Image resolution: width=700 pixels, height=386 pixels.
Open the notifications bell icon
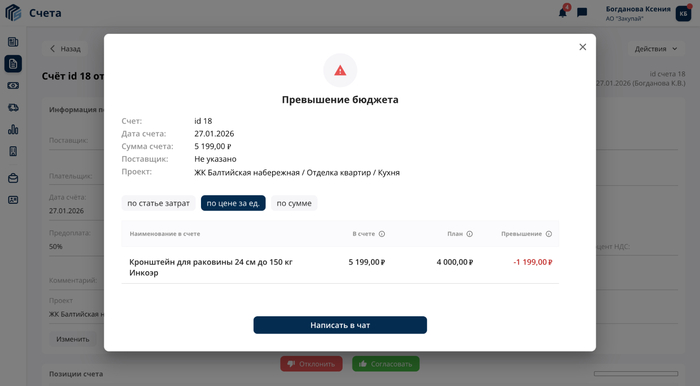click(562, 12)
